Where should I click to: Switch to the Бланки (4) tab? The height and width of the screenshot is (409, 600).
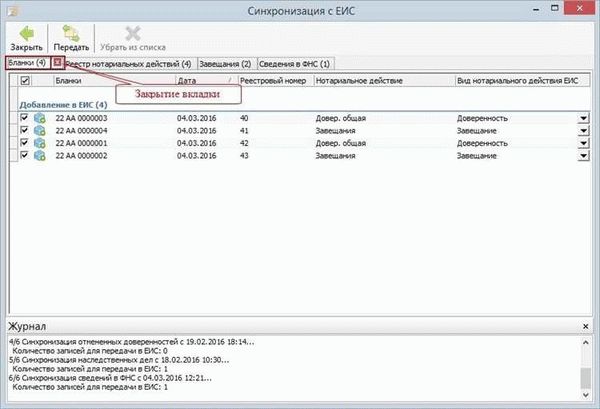[27, 62]
